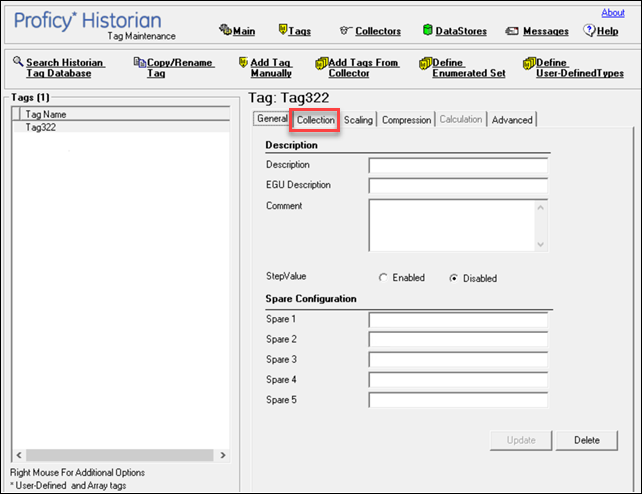Click the Spare 3 input field
This screenshot has width=642, height=494.
pyautogui.click(x=458, y=360)
